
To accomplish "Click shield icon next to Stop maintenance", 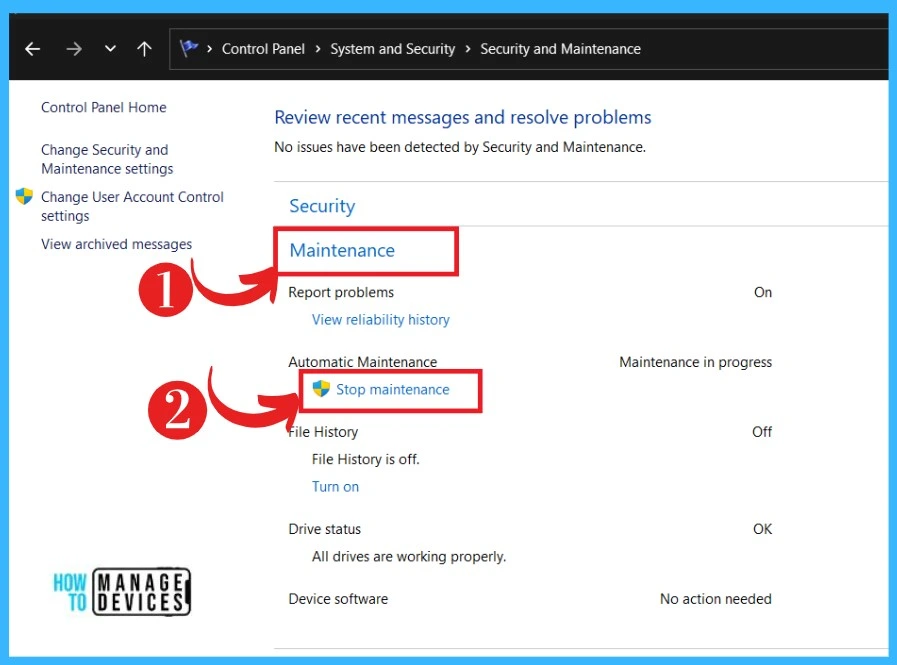I will pyautogui.click(x=321, y=389).
